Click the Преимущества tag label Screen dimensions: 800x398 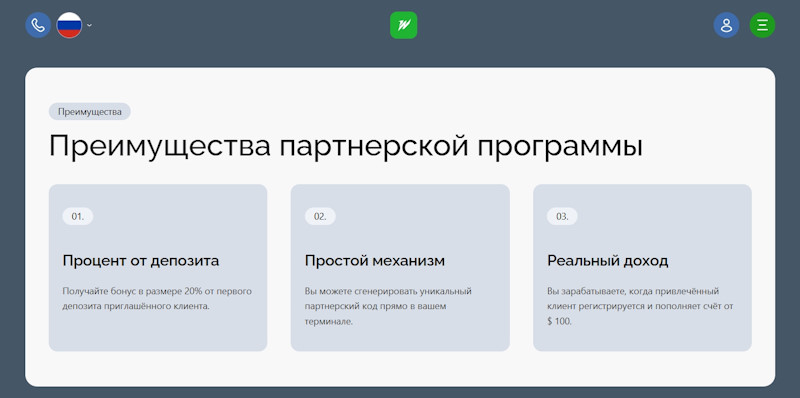tap(90, 112)
